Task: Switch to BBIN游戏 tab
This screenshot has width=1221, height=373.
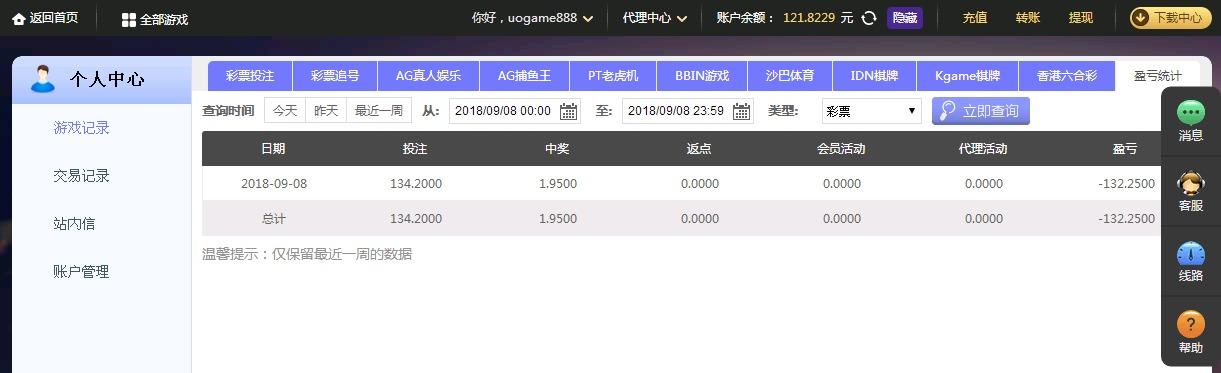Action: [x=702, y=76]
